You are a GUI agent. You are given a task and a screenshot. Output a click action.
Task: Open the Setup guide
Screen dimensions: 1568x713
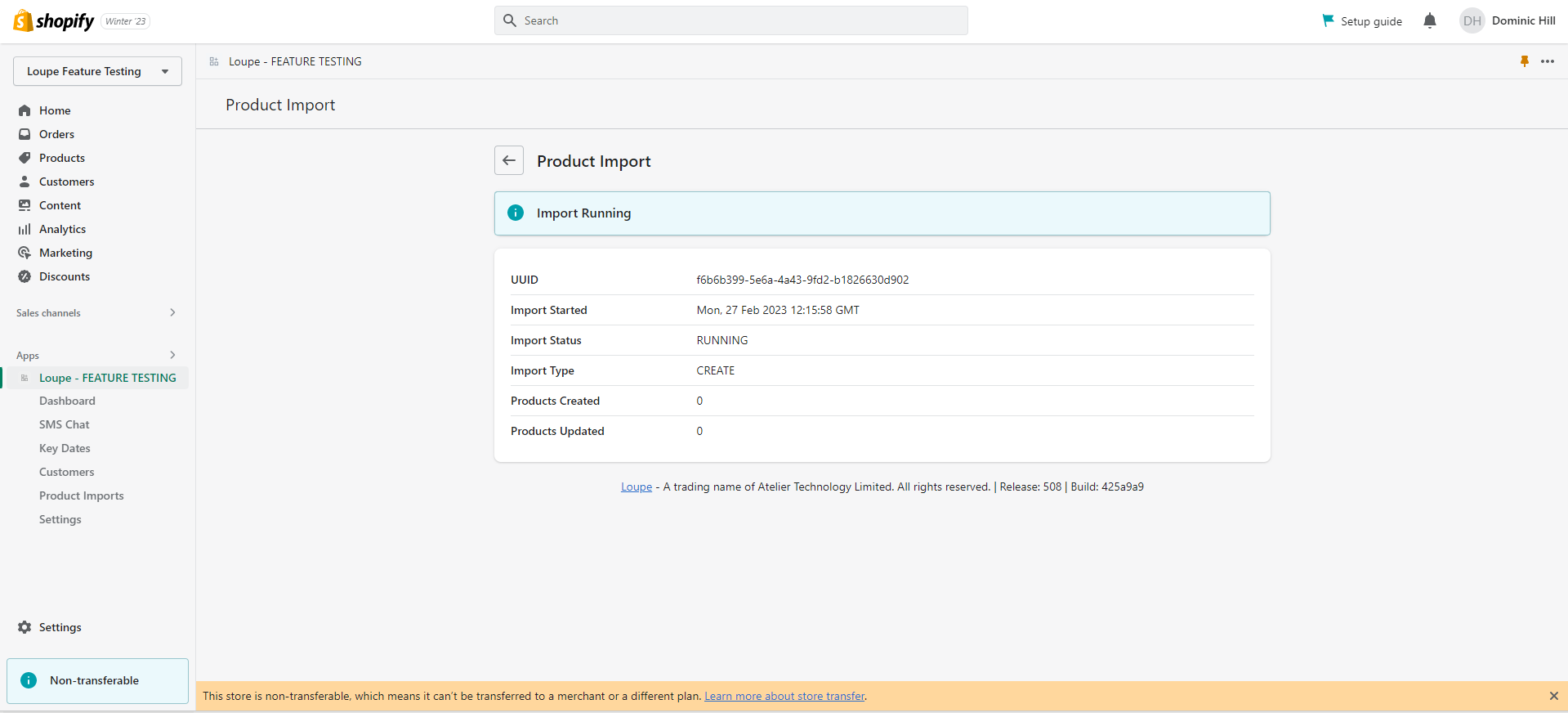[x=1362, y=21]
